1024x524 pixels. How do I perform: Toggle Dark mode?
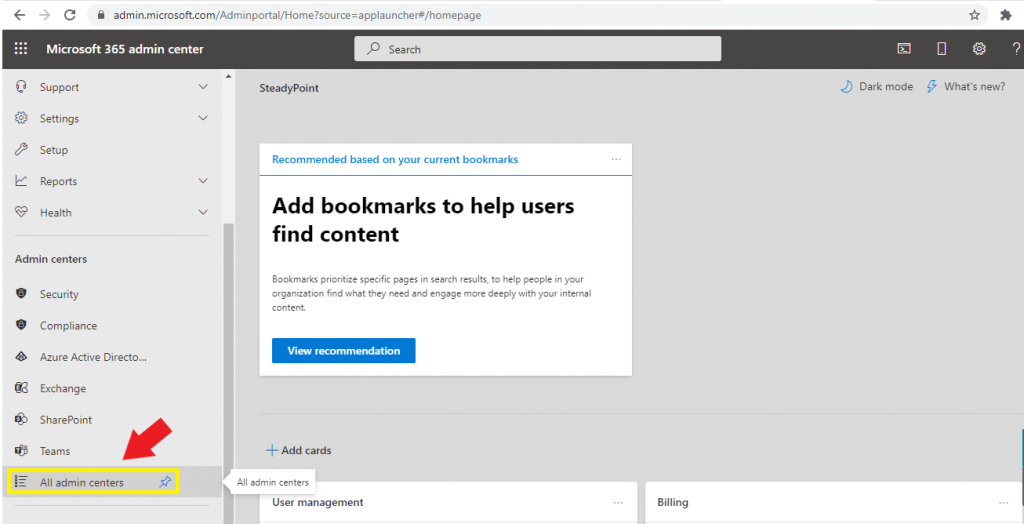[x=876, y=87]
